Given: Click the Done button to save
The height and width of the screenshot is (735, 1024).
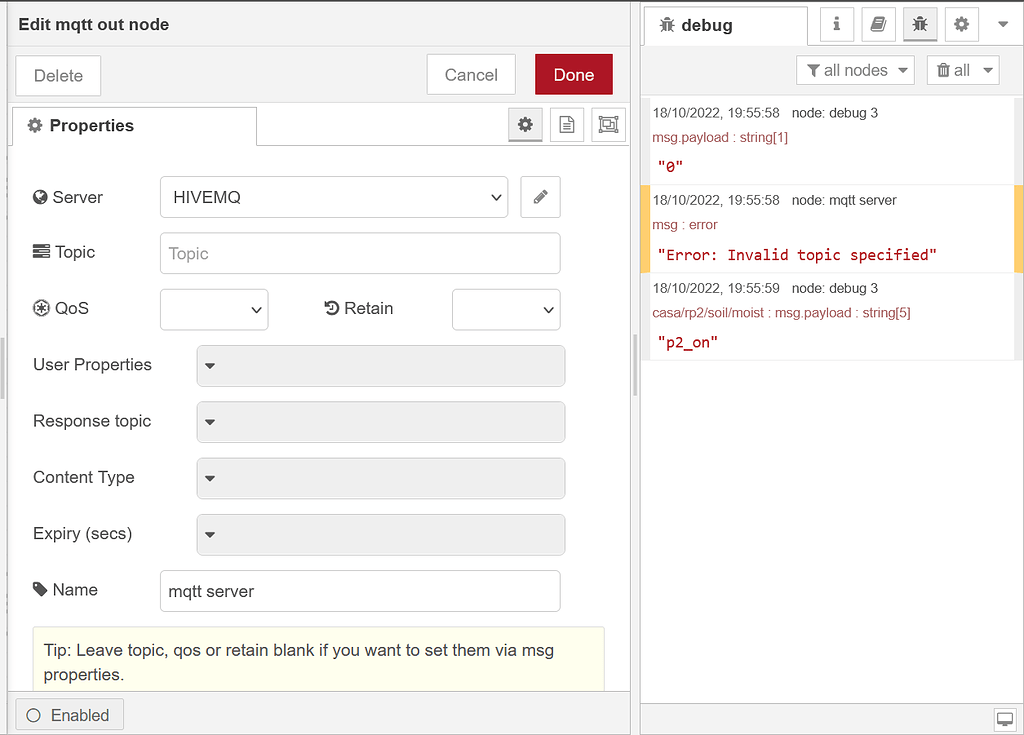Looking at the screenshot, I should click(573, 74).
